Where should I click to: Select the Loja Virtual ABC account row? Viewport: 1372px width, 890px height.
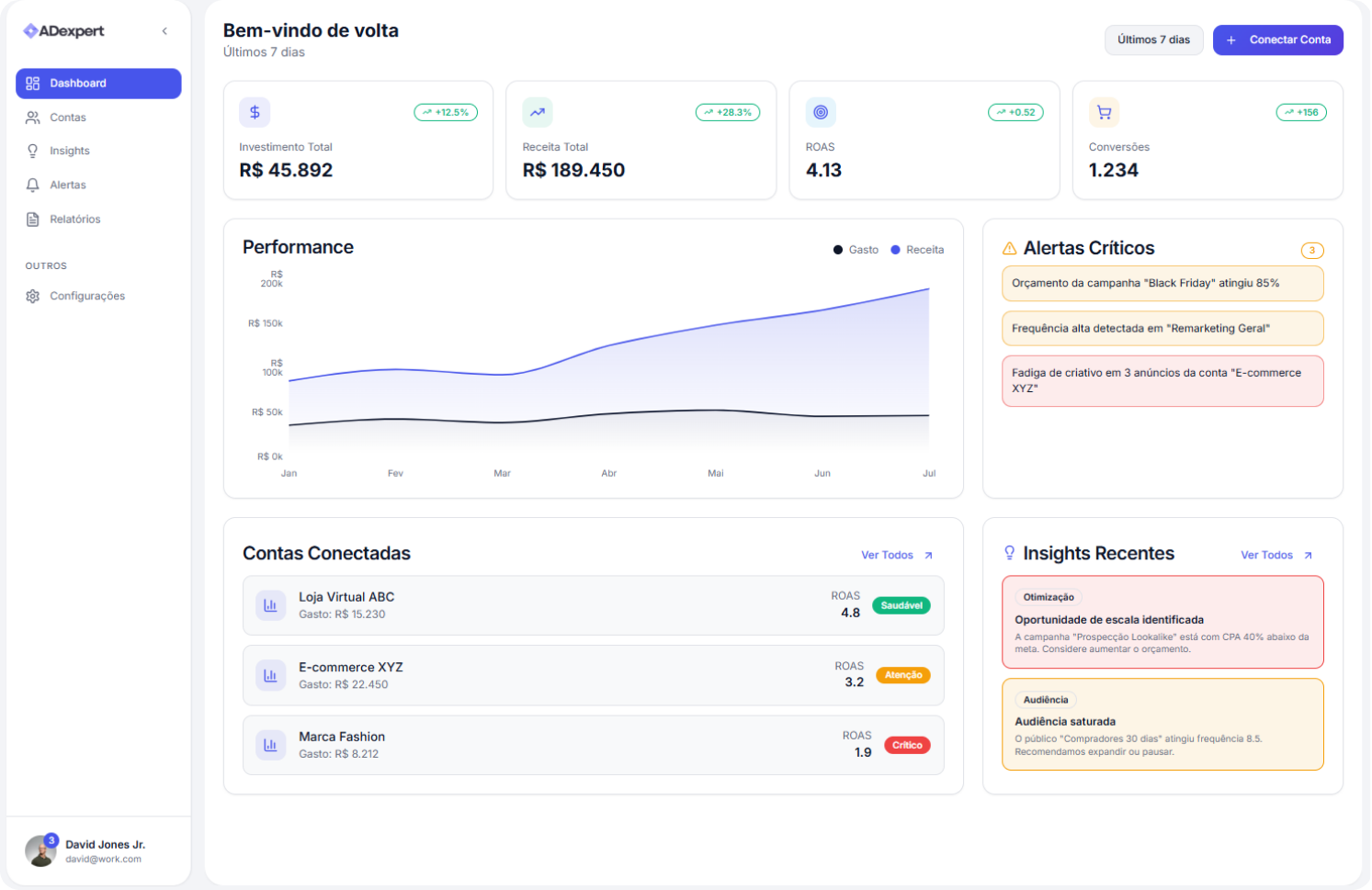point(593,605)
